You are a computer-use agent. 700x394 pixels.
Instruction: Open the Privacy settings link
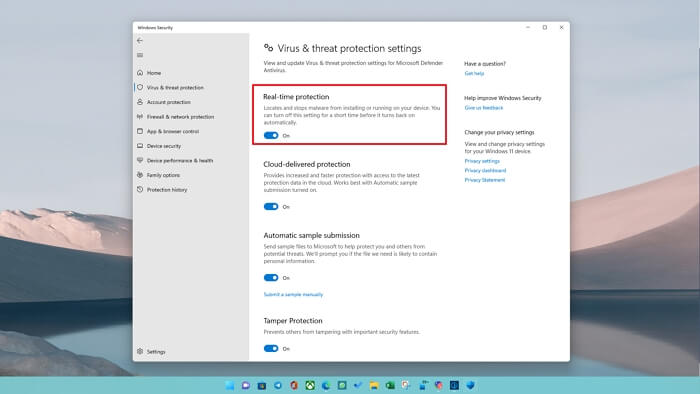[x=482, y=161]
